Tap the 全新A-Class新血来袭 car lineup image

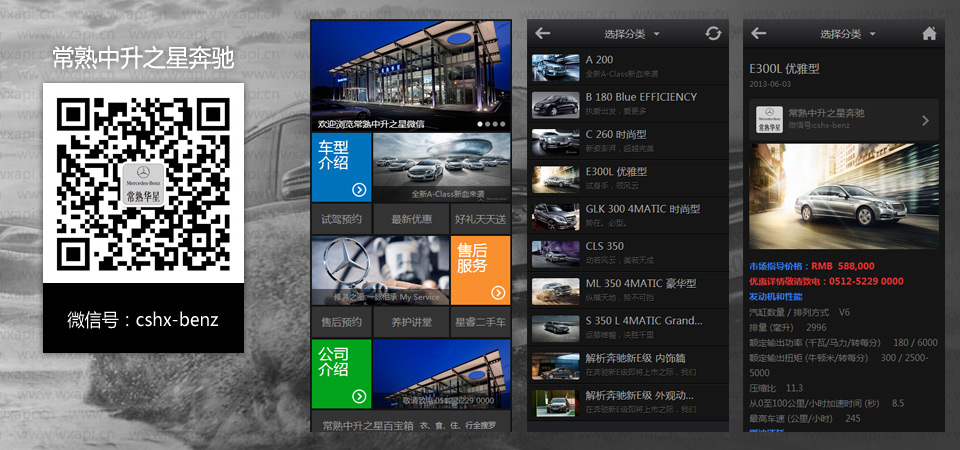(x=441, y=168)
